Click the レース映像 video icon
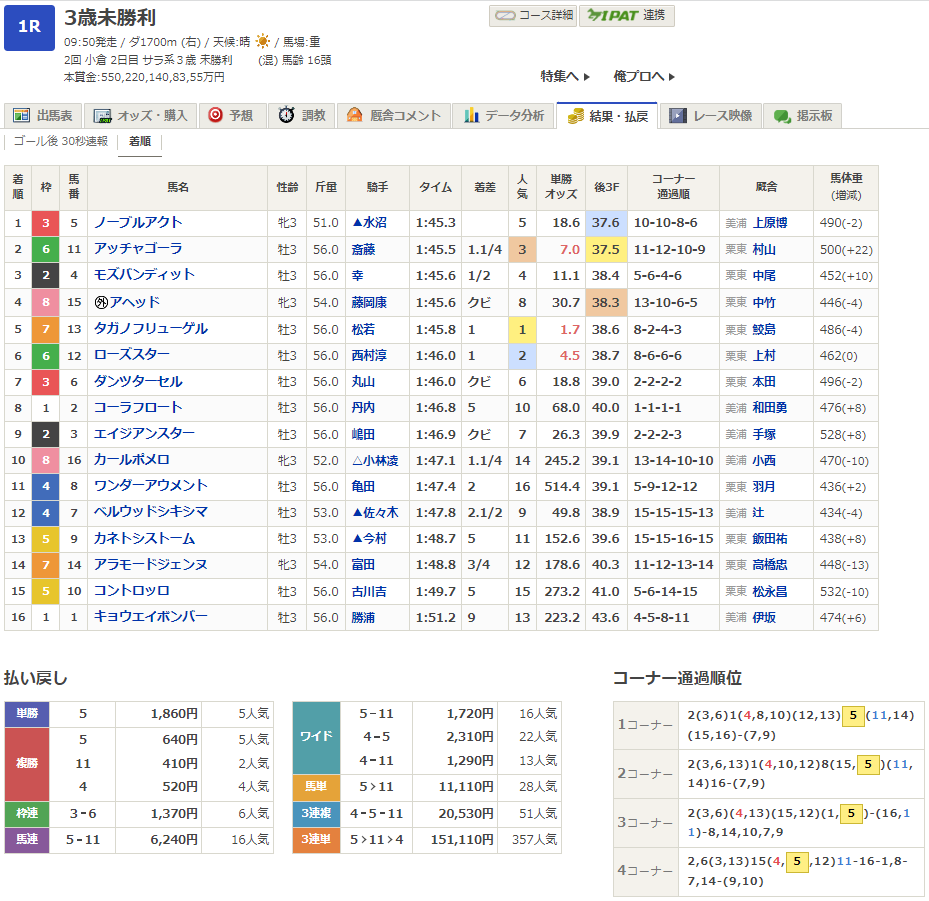929x901 pixels. [x=678, y=116]
